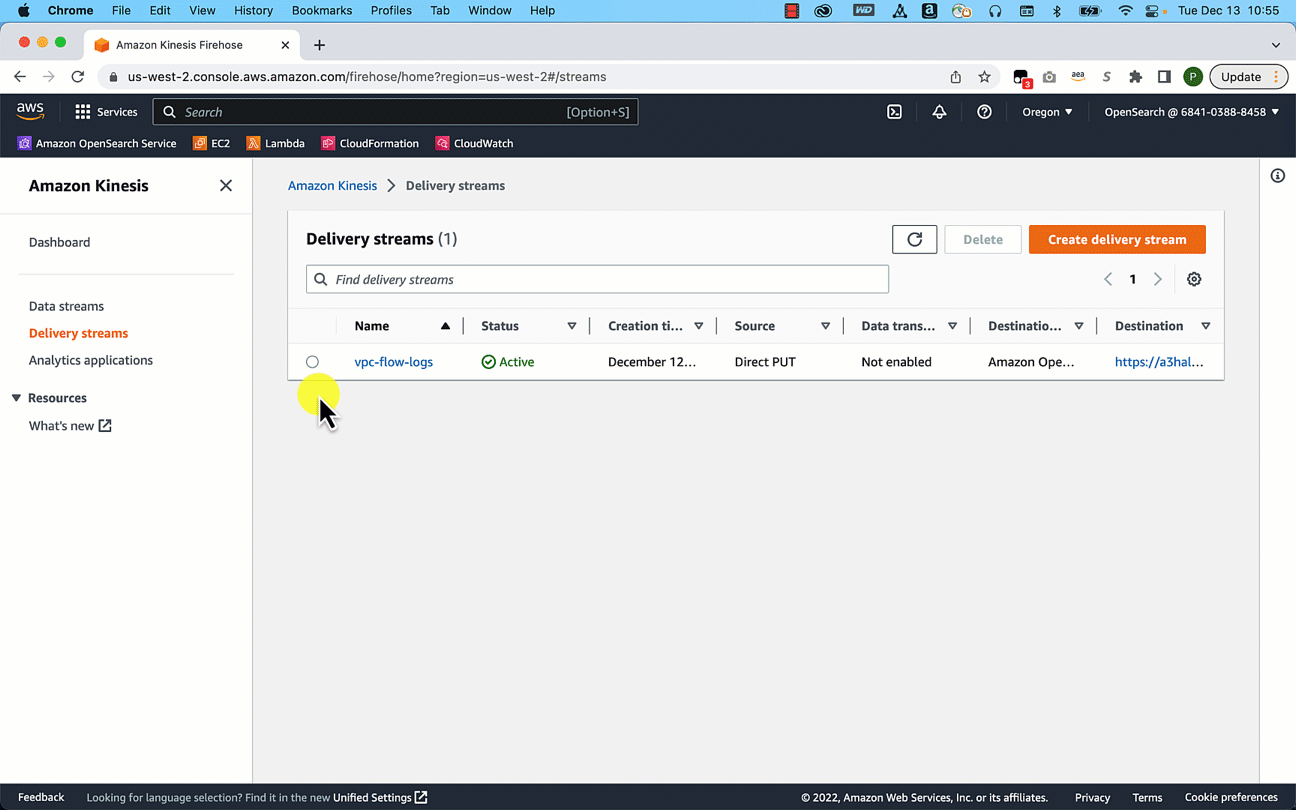Open the Chrome Edit menu
The width and height of the screenshot is (1296, 810).
coord(160,10)
